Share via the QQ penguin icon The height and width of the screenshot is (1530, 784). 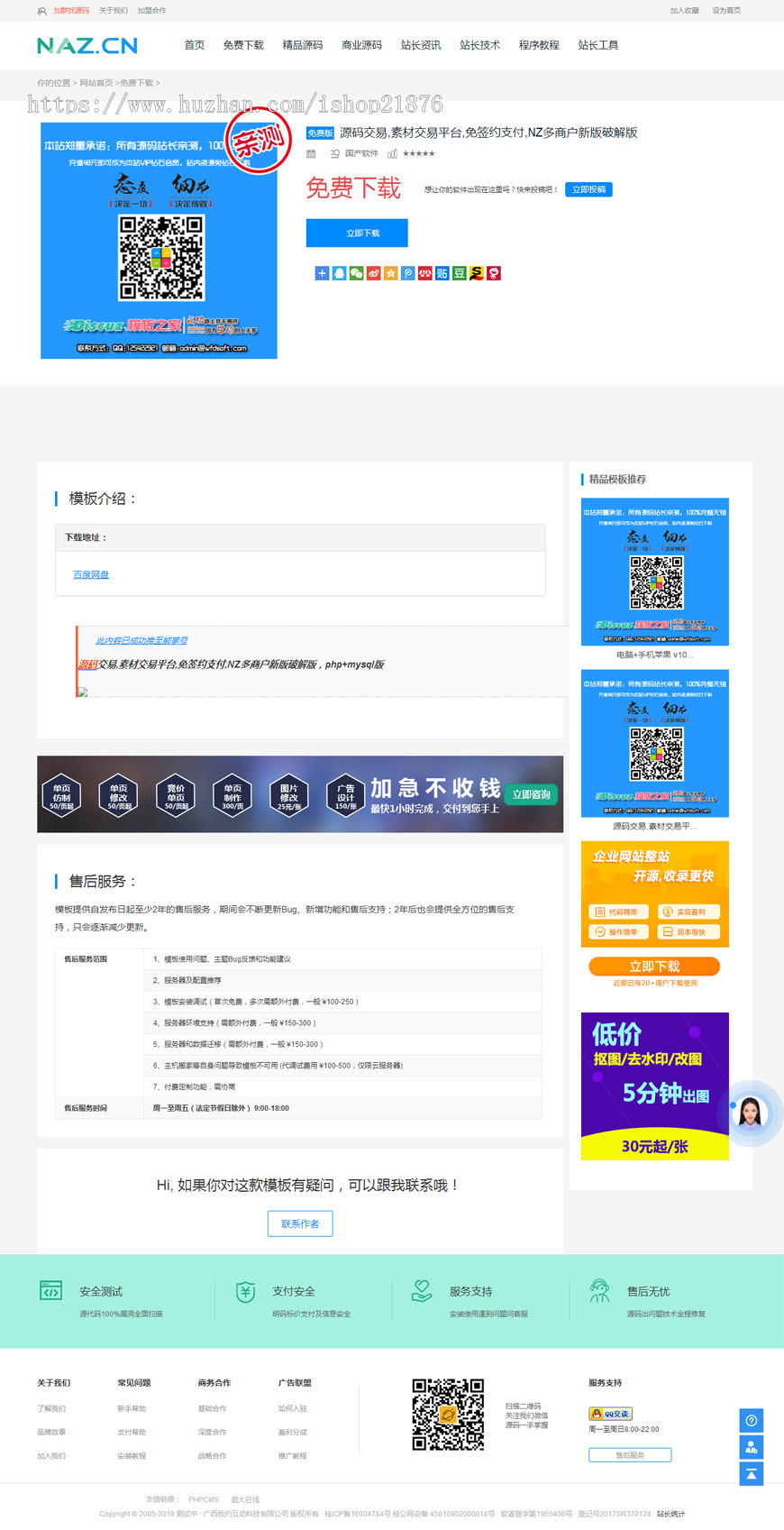339,273
